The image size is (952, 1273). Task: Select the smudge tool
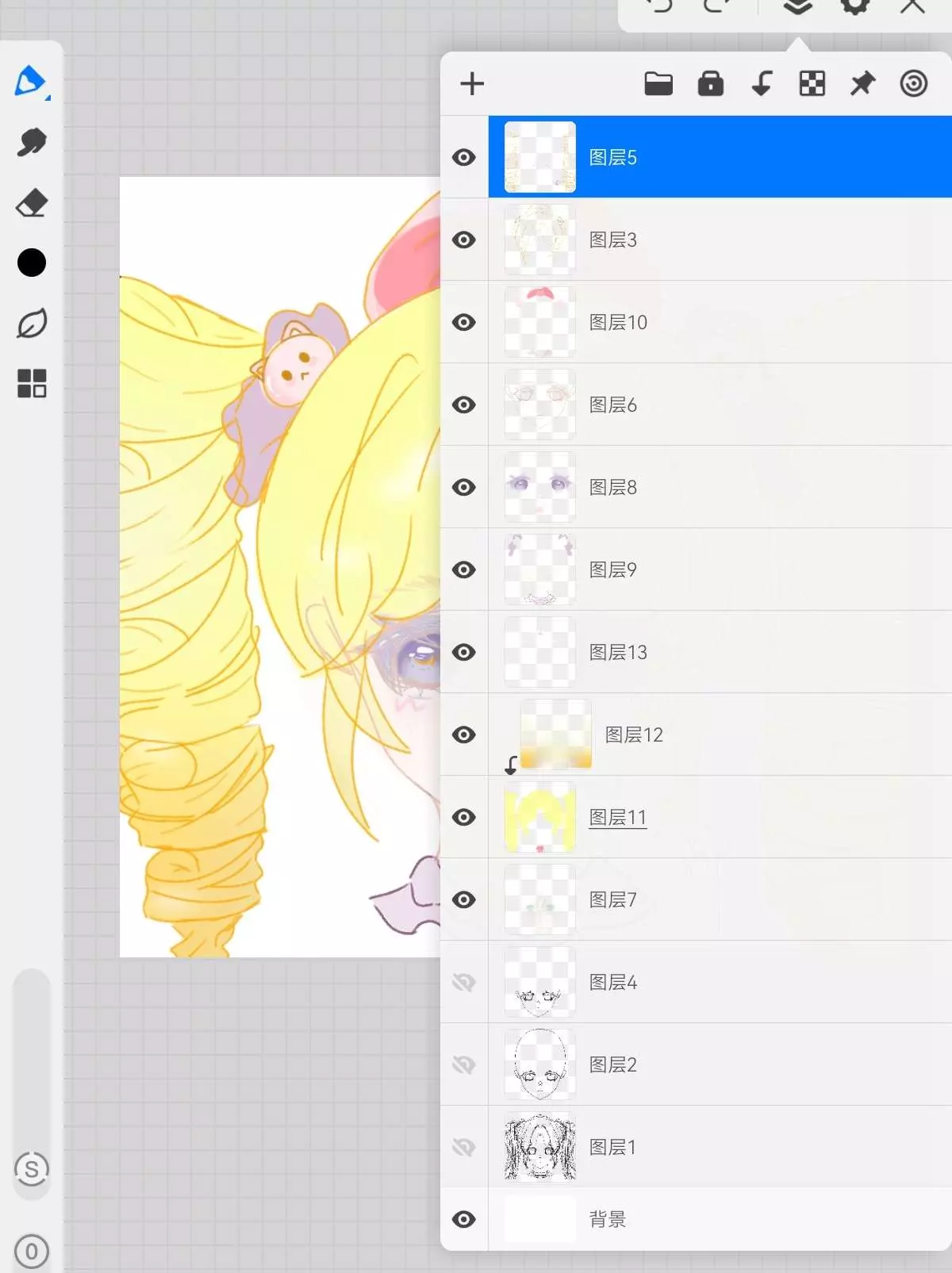(32, 143)
